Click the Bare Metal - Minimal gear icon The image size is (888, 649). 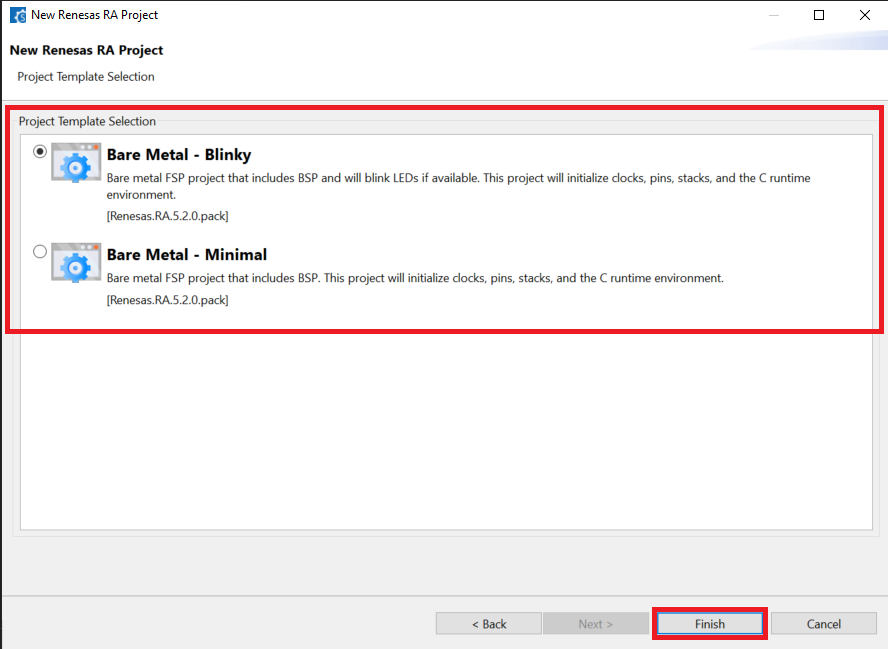pos(76,262)
